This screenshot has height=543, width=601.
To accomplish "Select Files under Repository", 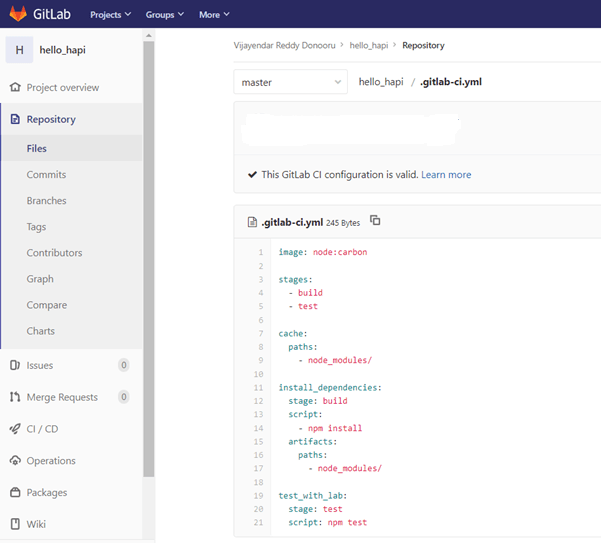I will [x=36, y=148].
